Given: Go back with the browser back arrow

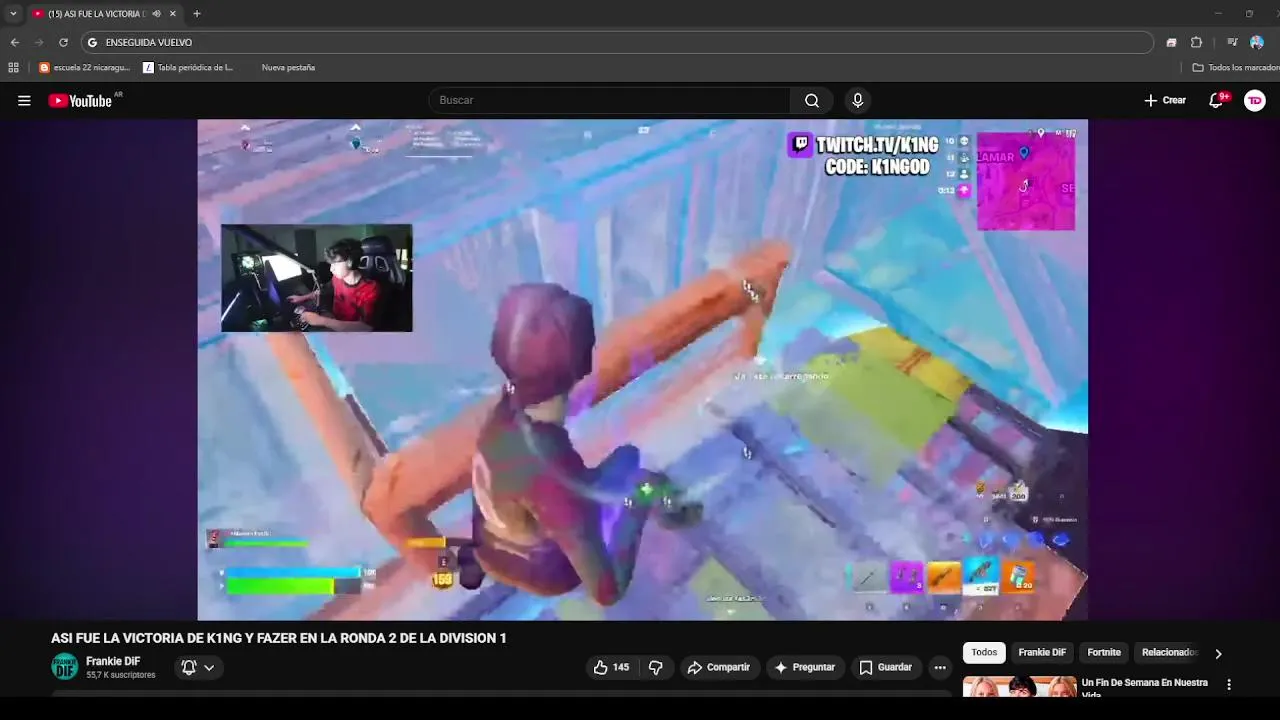Looking at the screenshot, I should click(x=15, y=42).
